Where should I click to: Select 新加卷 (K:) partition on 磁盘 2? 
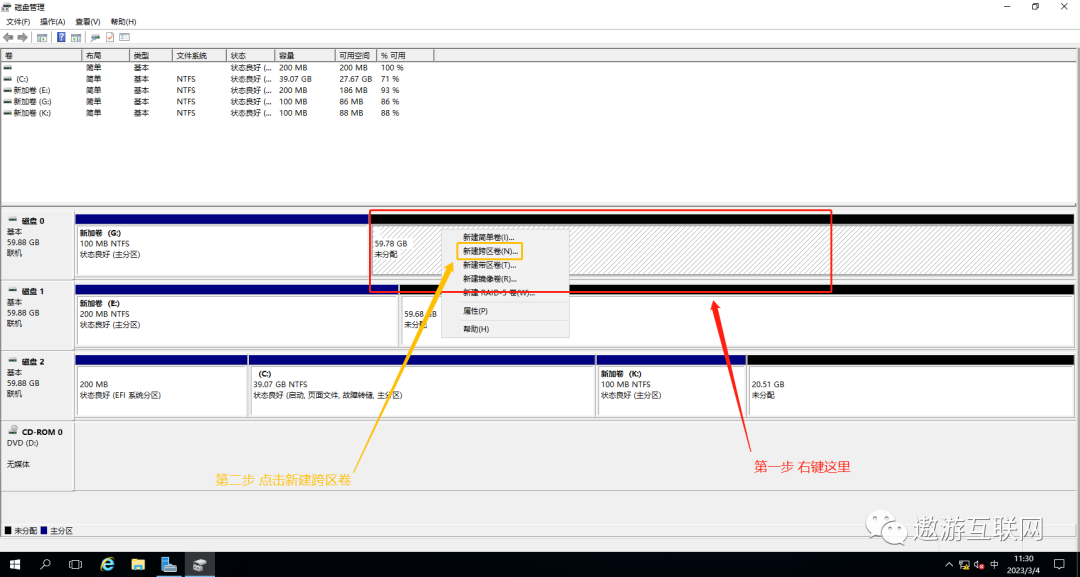(672, 386)
